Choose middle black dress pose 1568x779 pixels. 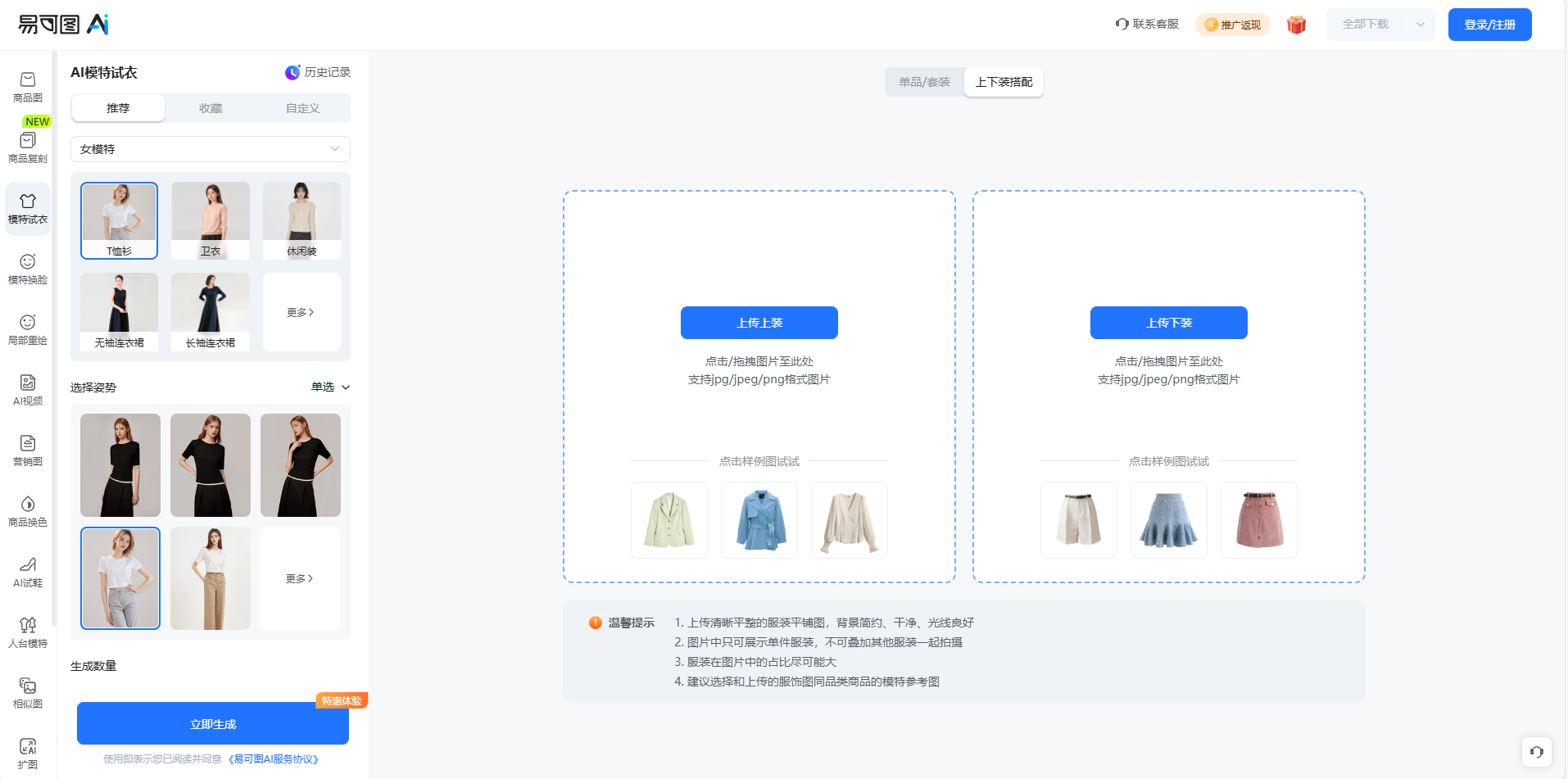pyautogui.click(x=211, y=465)
